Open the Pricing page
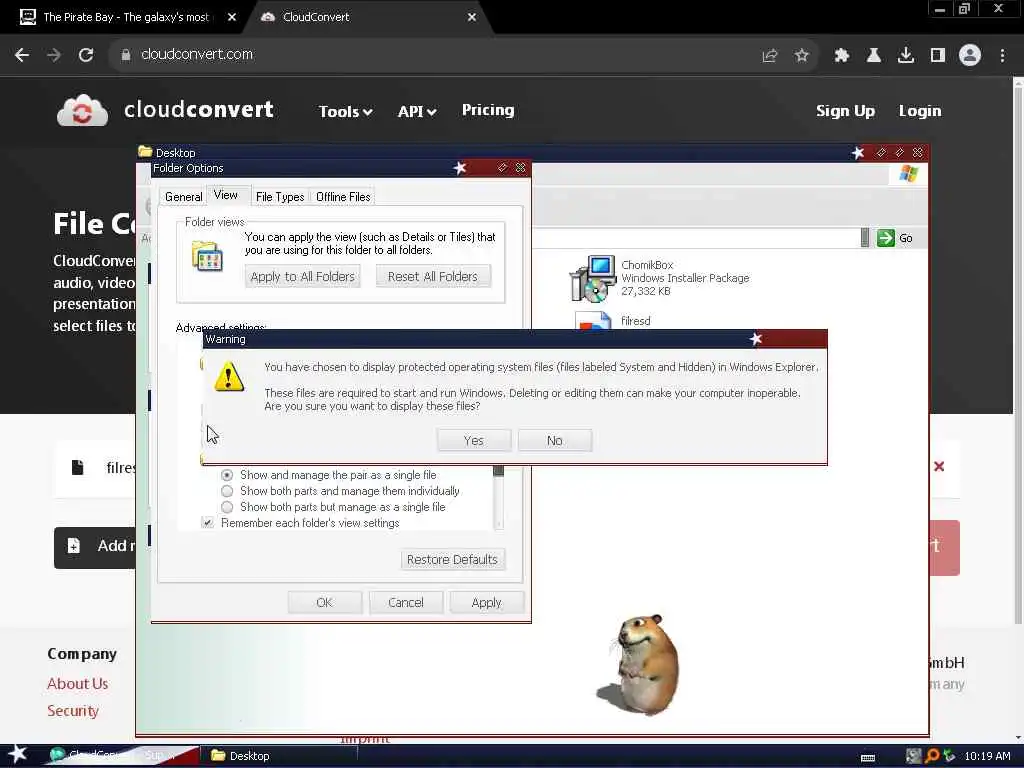 pyautogui.click(x=488, y=110)
